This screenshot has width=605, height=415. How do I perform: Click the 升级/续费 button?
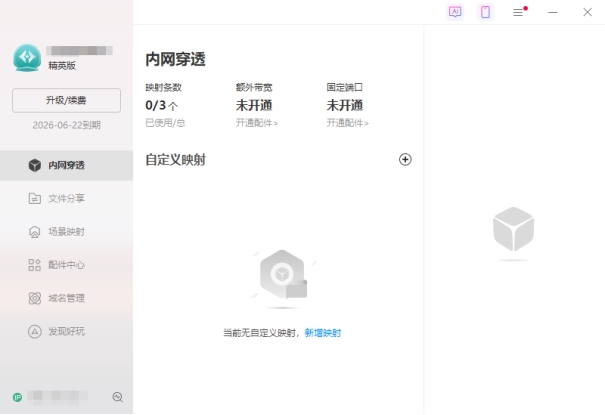[x=66, y=100]
